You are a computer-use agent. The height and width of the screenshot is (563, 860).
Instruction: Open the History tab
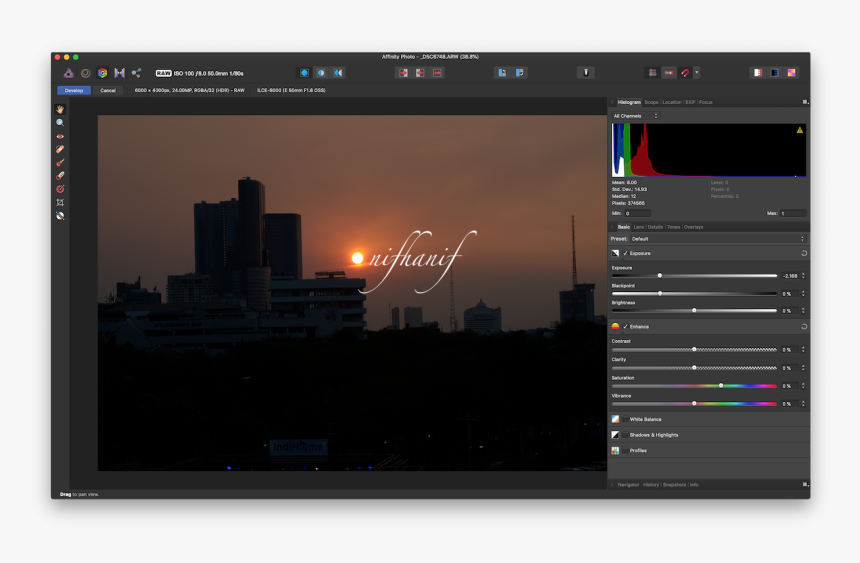click(651, 485)
